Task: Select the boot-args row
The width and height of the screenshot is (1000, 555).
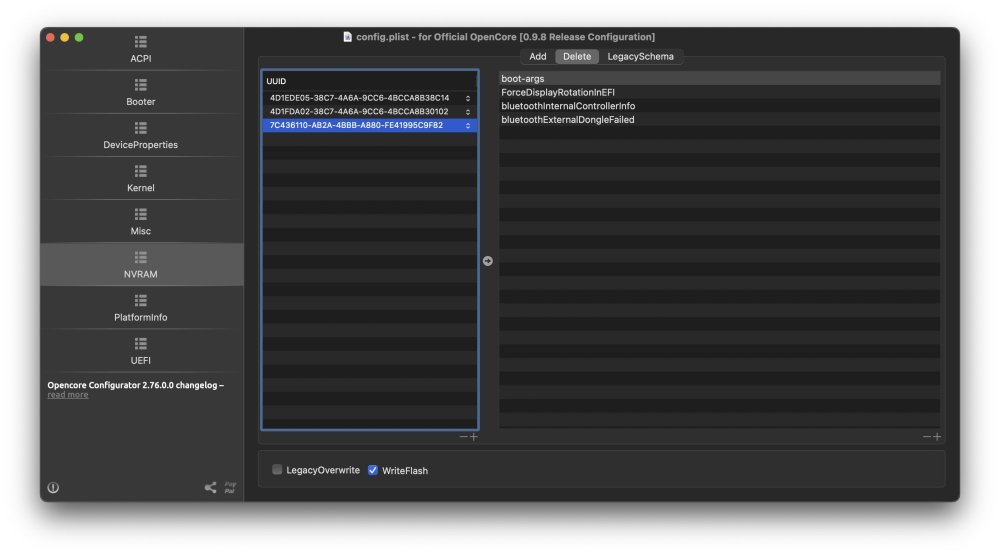Action: tap(719, 78)
